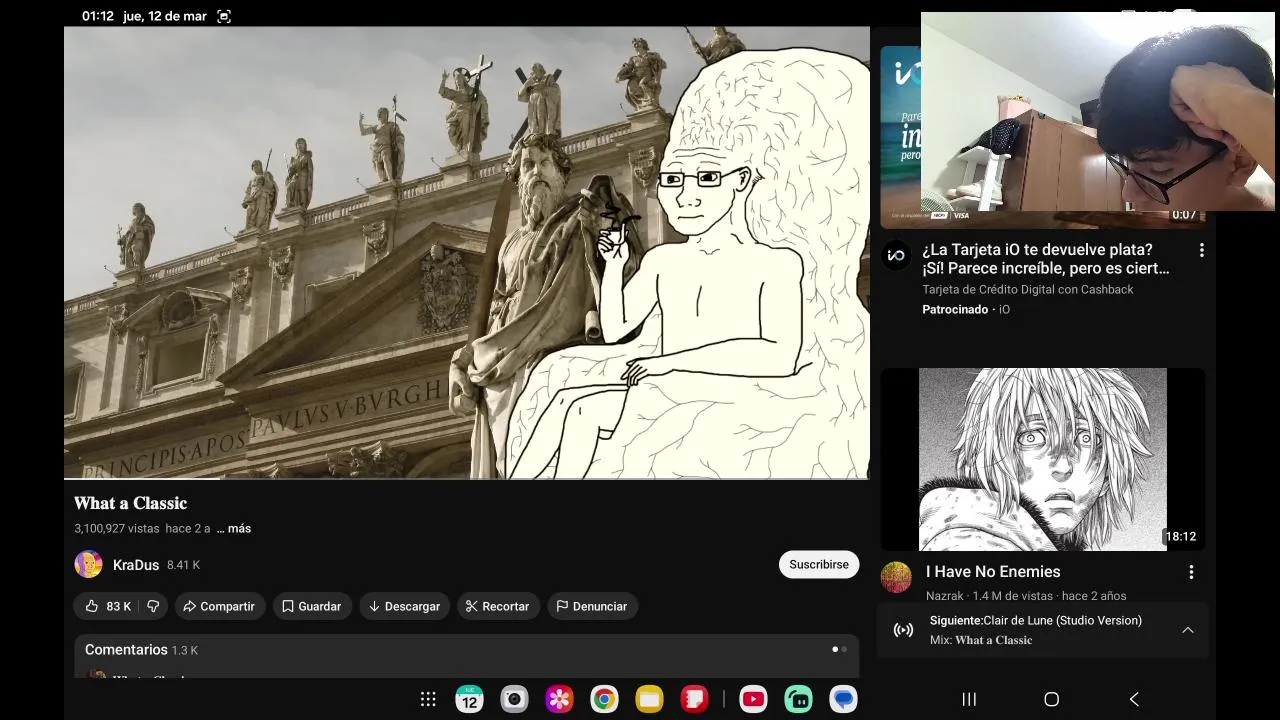1280x720 pixels.
Task: Open green robot-face app in taskbar
Action: 798,699
